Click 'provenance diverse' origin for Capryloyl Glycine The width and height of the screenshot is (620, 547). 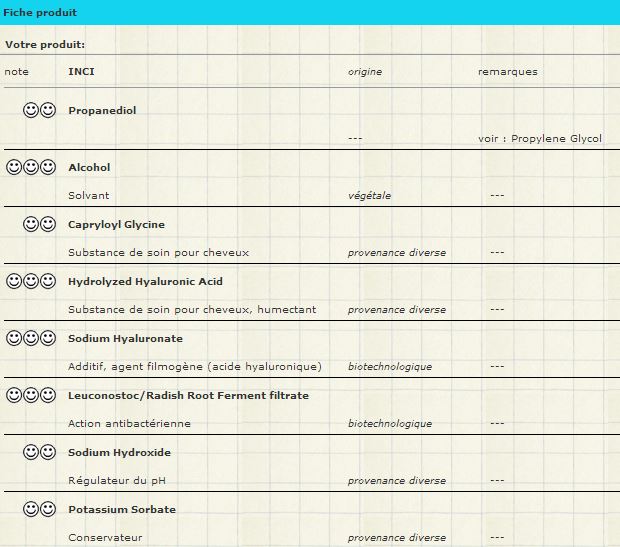point(397,253)
